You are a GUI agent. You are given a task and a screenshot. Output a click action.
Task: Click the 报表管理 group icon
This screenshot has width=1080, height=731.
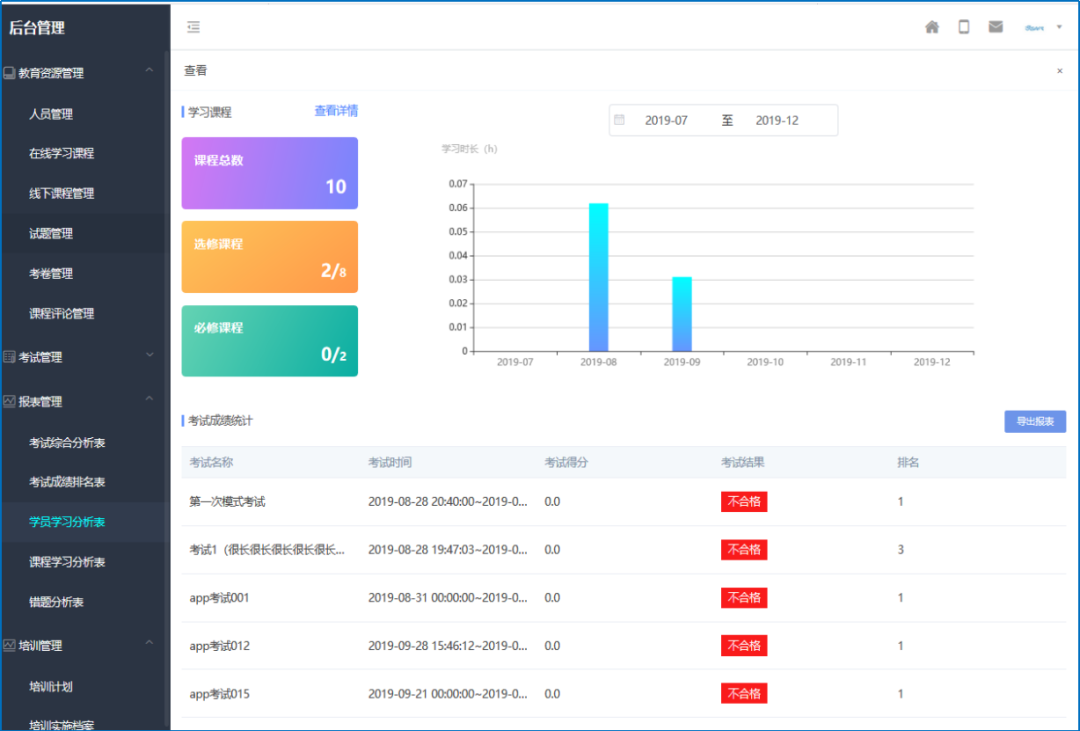click(9, 401)
